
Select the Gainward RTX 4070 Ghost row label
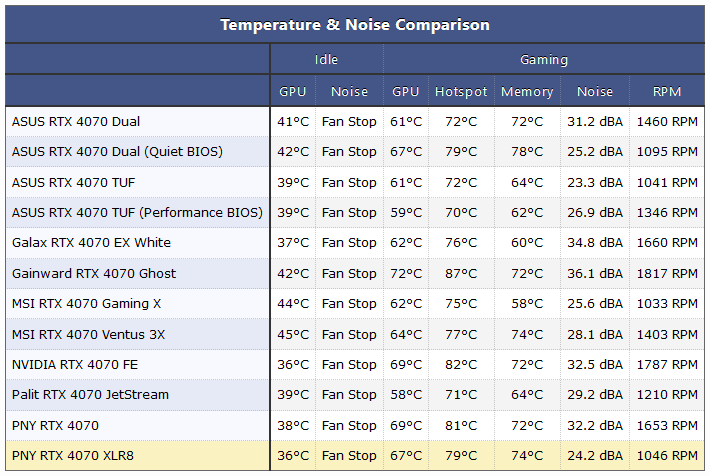(x=94, y=274)
